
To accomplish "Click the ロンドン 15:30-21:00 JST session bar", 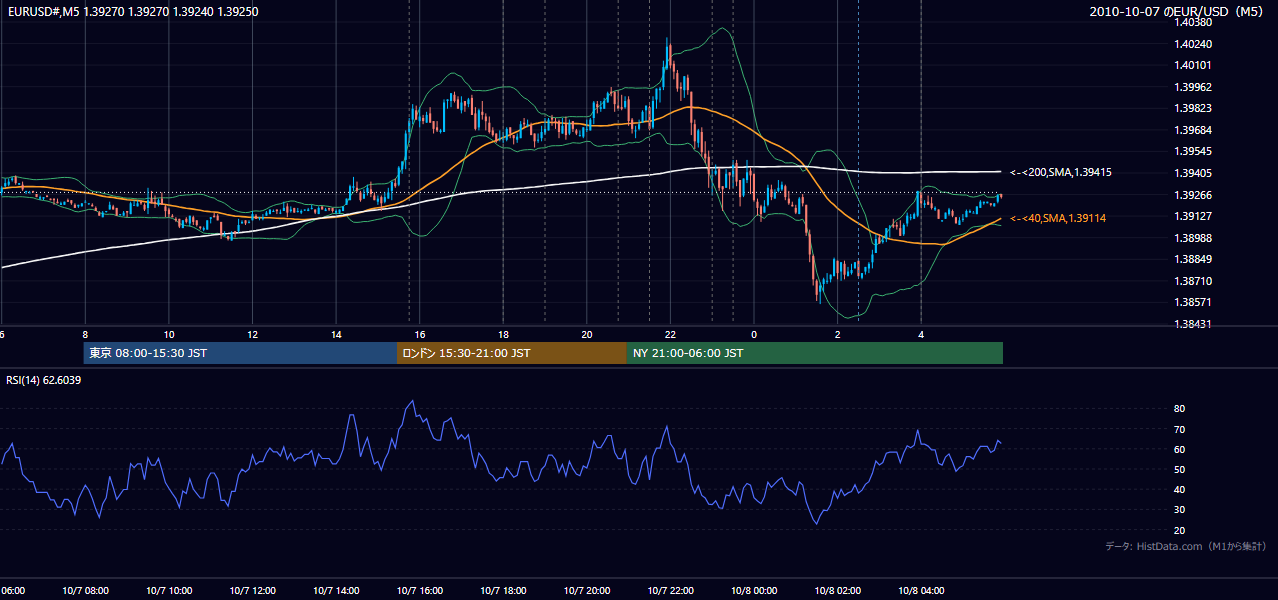I will point(512,353).
